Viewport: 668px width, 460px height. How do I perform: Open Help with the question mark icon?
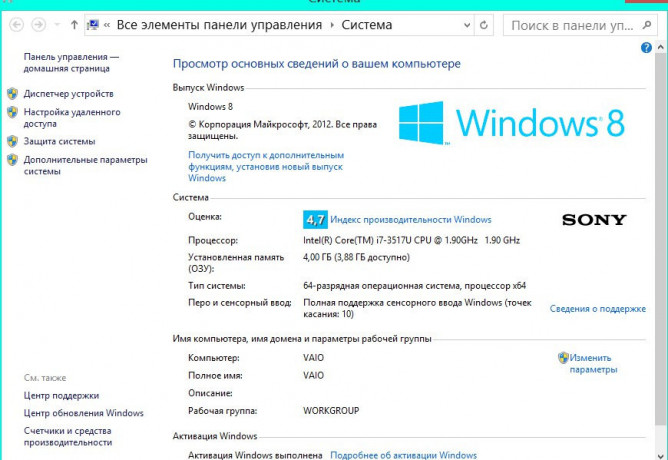tap(646, 47)
